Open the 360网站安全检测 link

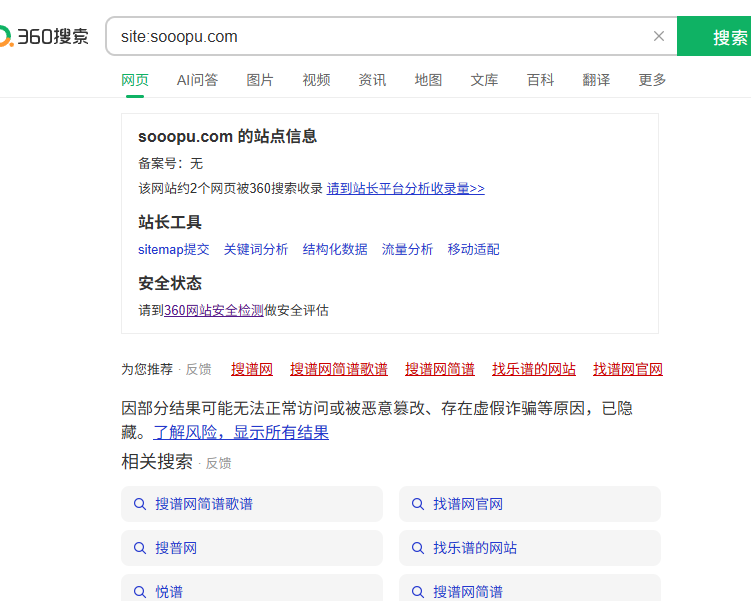click(x=214, y=311)
